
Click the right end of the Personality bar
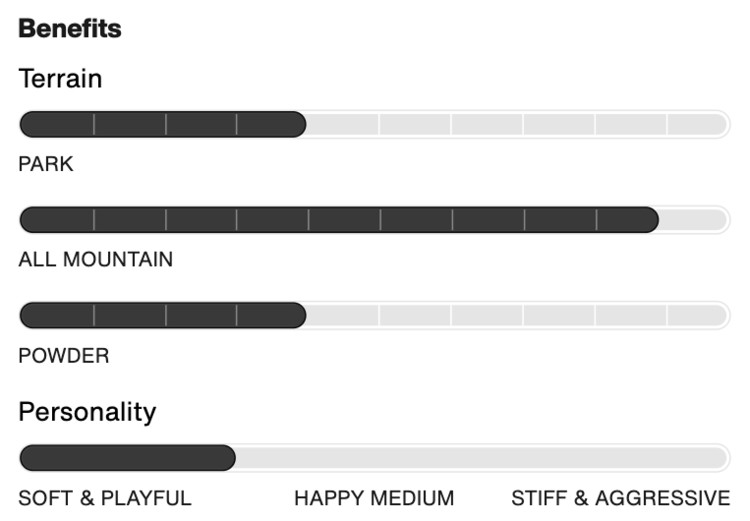click(718, 458)
